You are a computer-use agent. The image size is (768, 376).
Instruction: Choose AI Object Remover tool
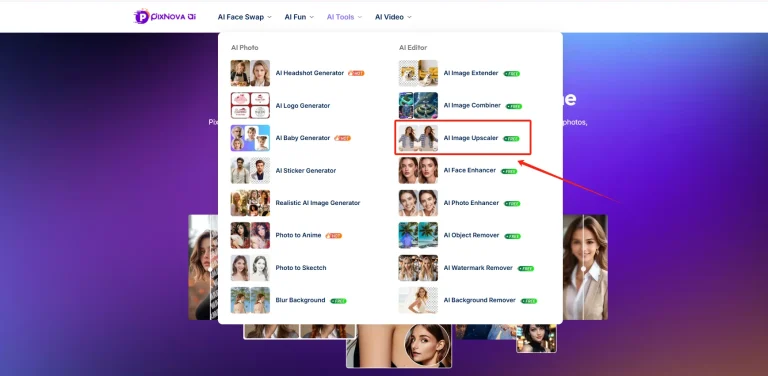471,235
